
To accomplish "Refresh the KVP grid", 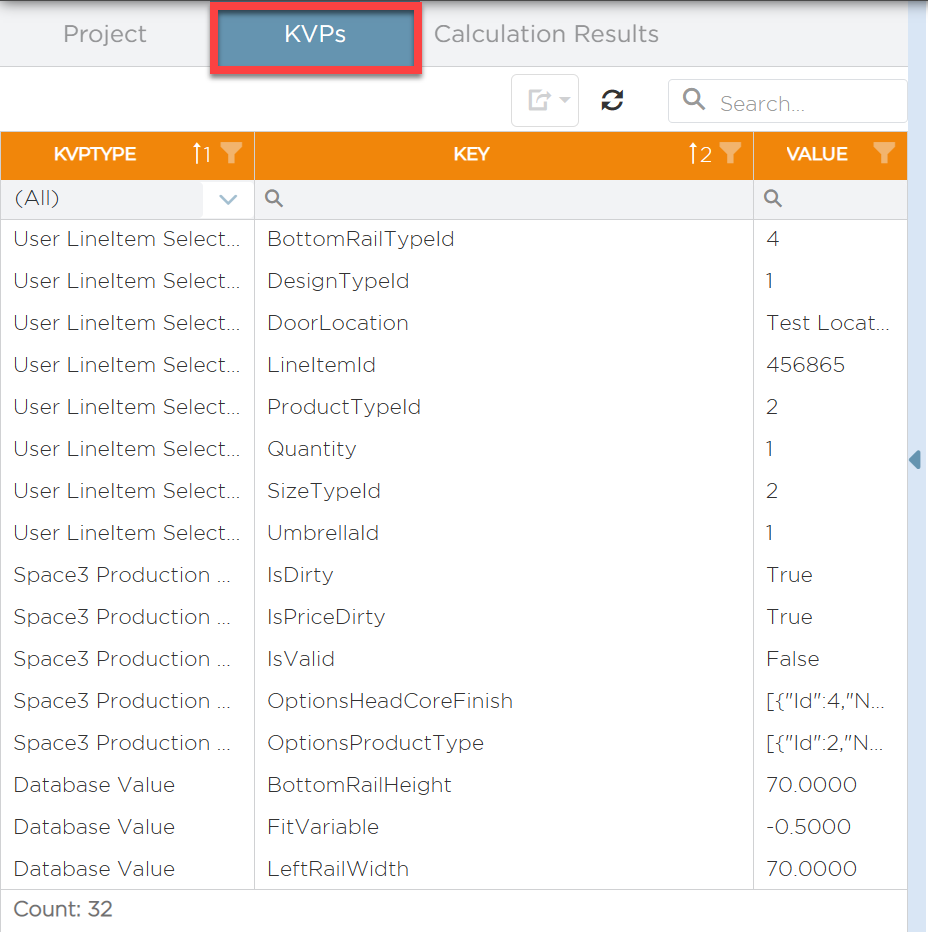I will (x=612, y=100).
